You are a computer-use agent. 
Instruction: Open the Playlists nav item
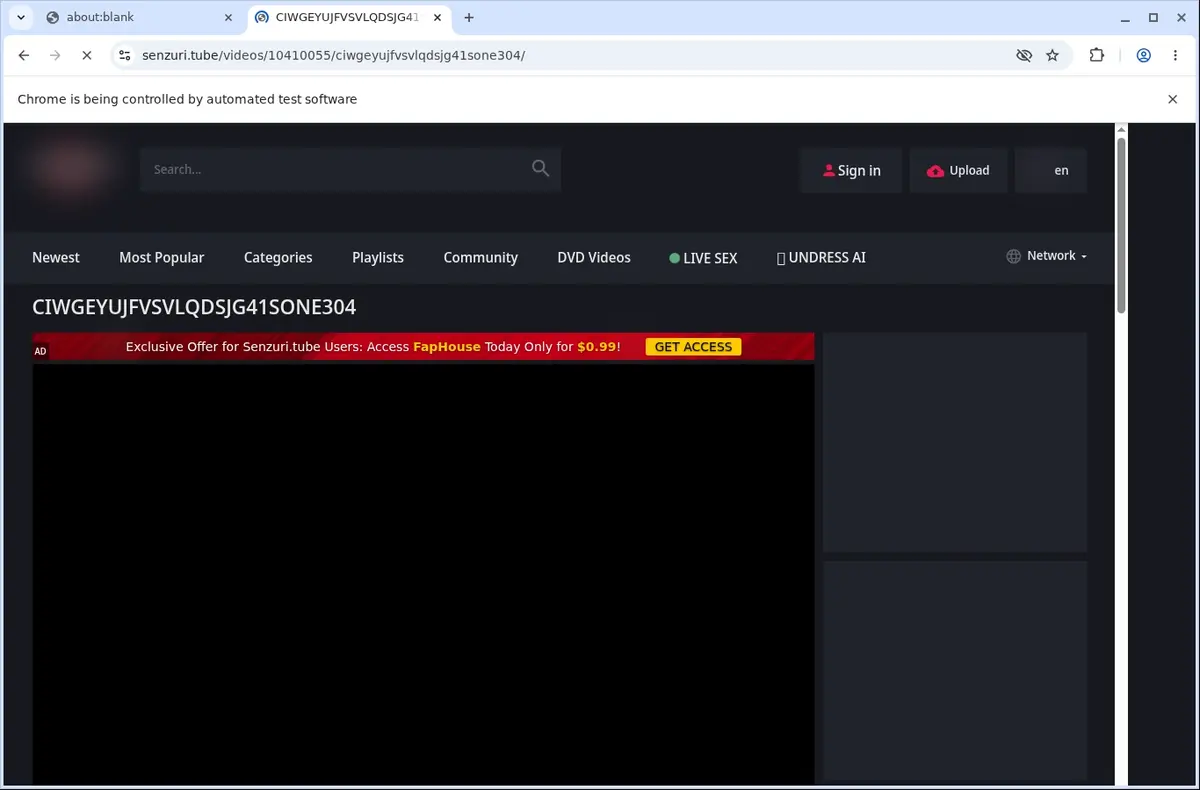pyautogui.click(x=378, y=257)
